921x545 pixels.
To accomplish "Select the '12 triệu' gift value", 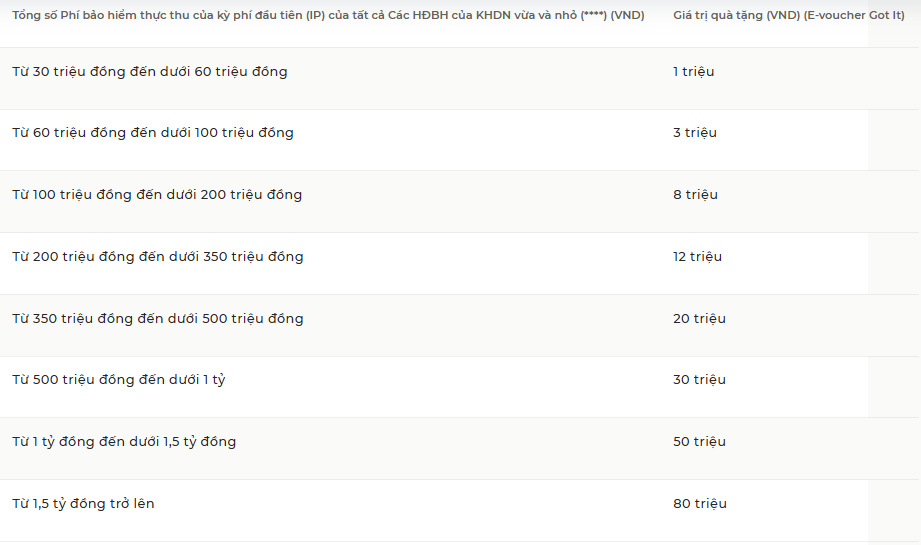I will (697, 257).
